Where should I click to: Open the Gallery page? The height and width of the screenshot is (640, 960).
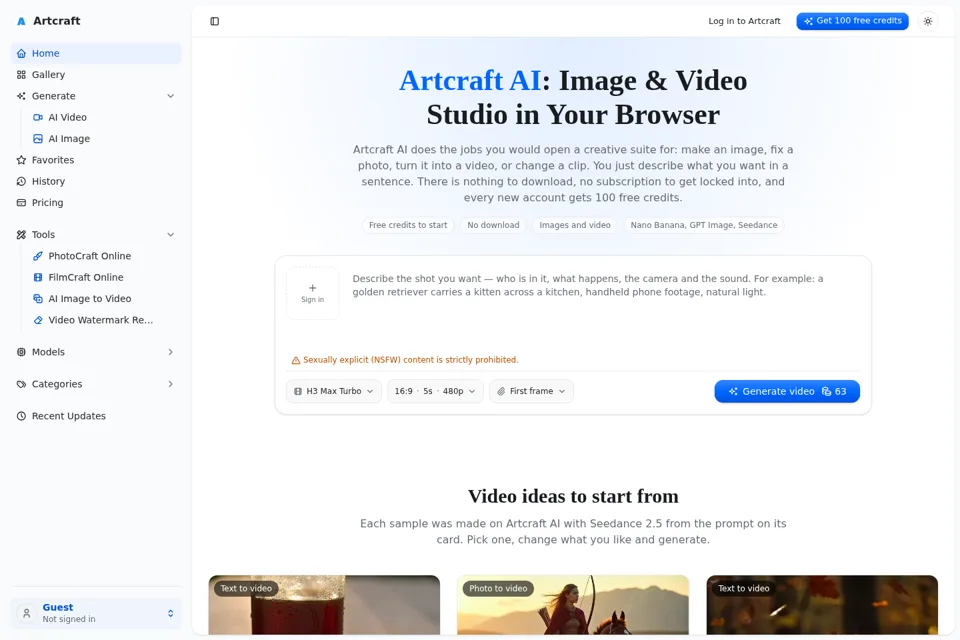tap(96, 75)
